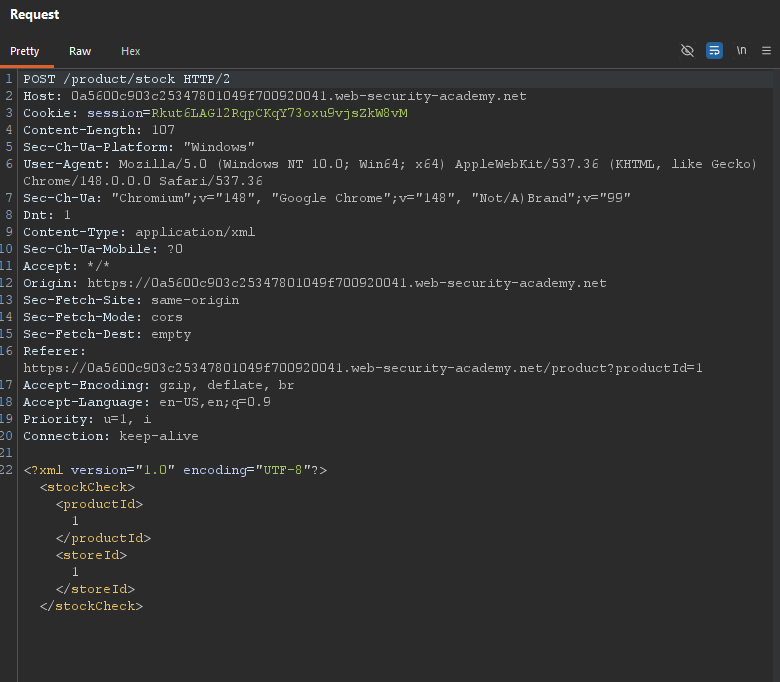The image size is (780, 682).
Task: Click the Referer header name
Action: 54,351
